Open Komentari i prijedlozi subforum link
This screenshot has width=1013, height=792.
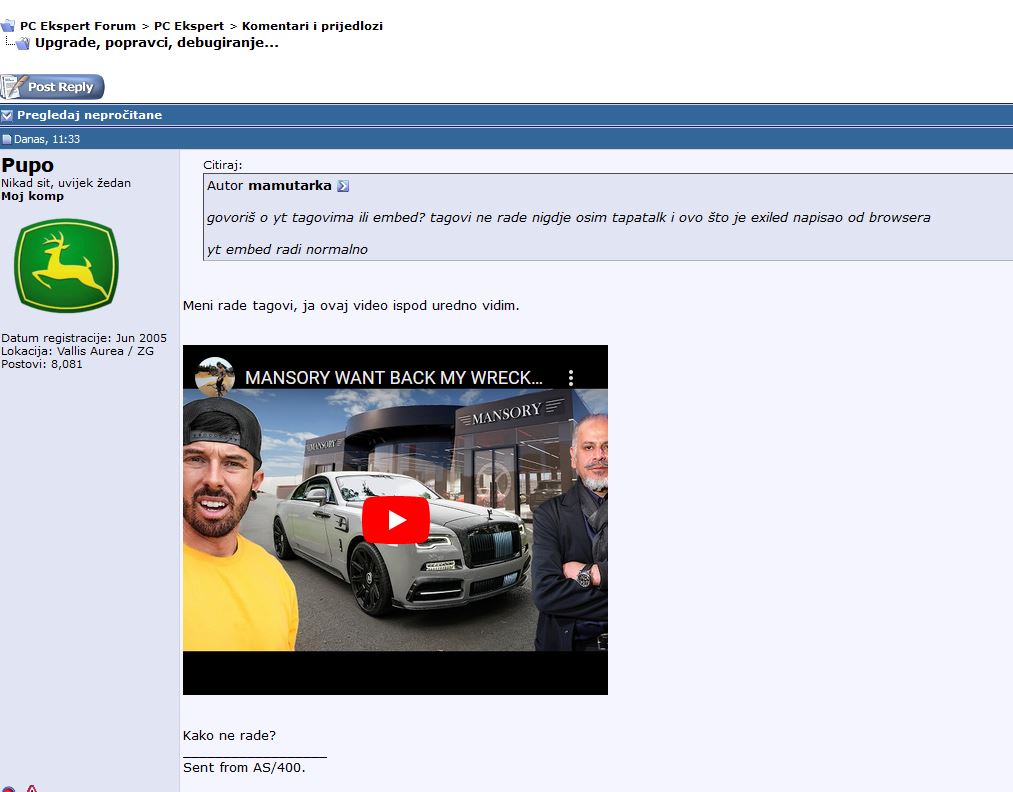click(312, 26)
